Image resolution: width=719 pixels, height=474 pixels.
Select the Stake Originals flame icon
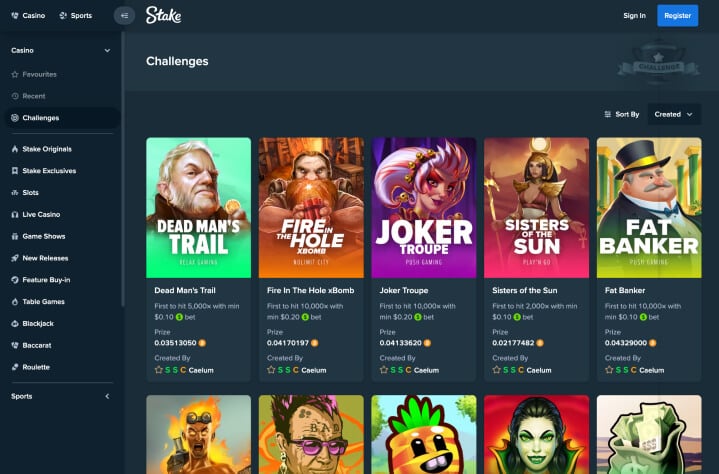[15, 149]
